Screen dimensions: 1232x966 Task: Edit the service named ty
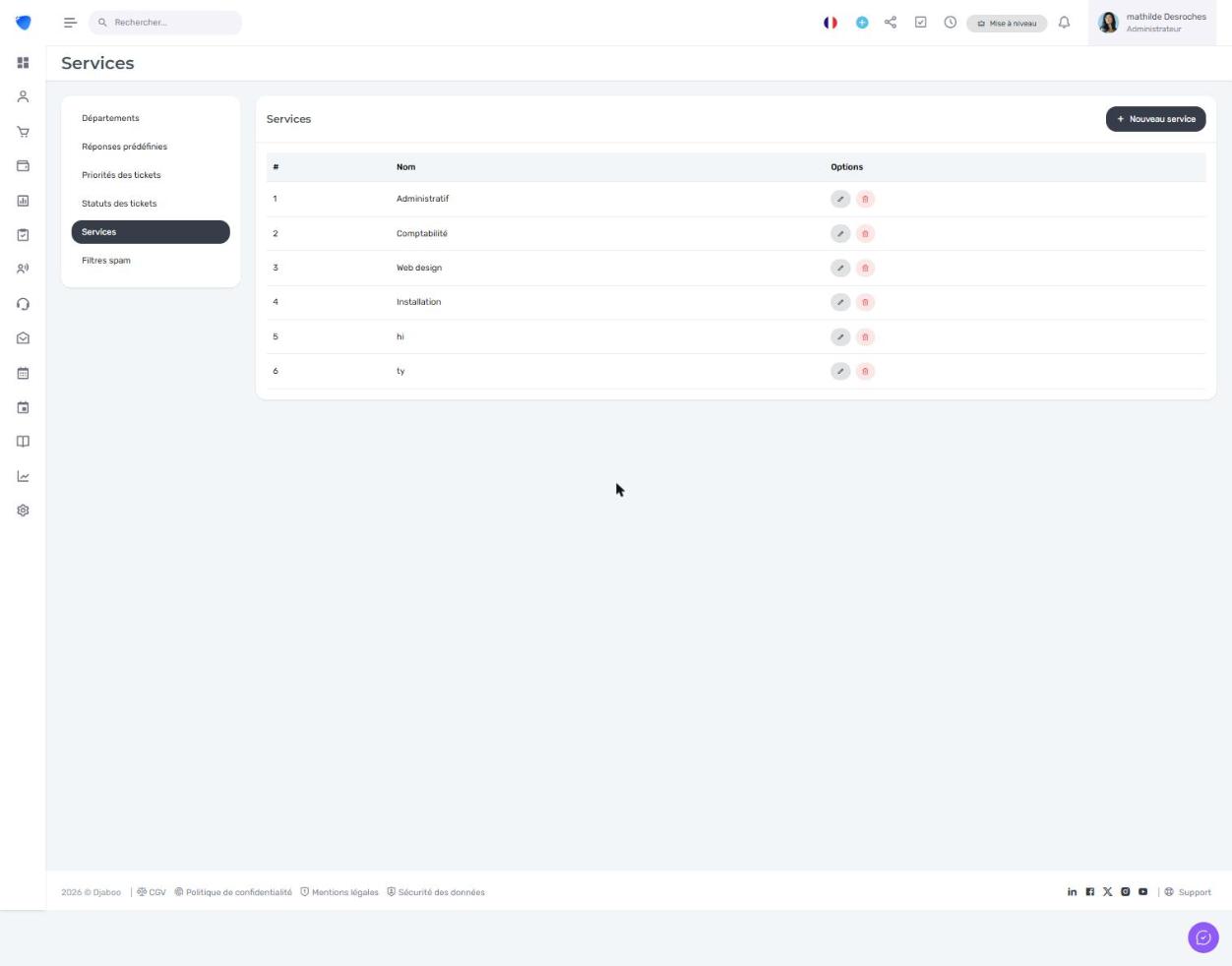click(840, 371)
